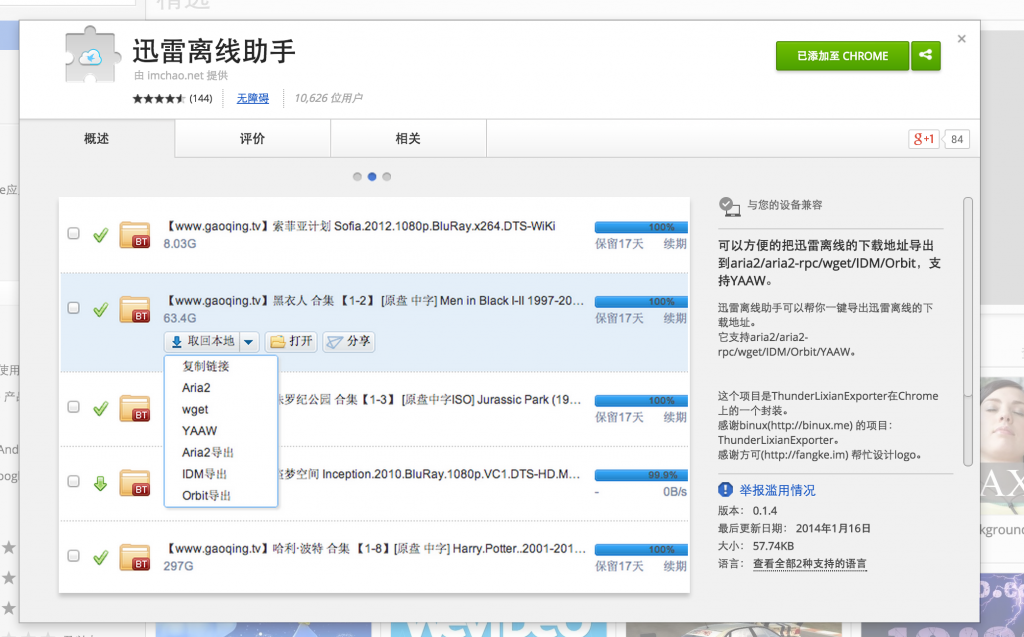This screenshot has width=1024, height=637.
Task: Click 续期 on the Men in Black row
Action: 675,318
